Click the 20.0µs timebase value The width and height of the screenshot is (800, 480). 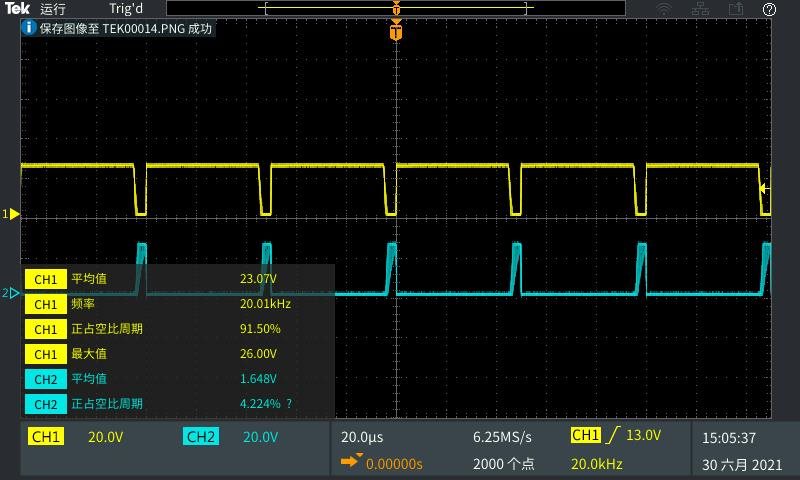[x=362, y=437]
